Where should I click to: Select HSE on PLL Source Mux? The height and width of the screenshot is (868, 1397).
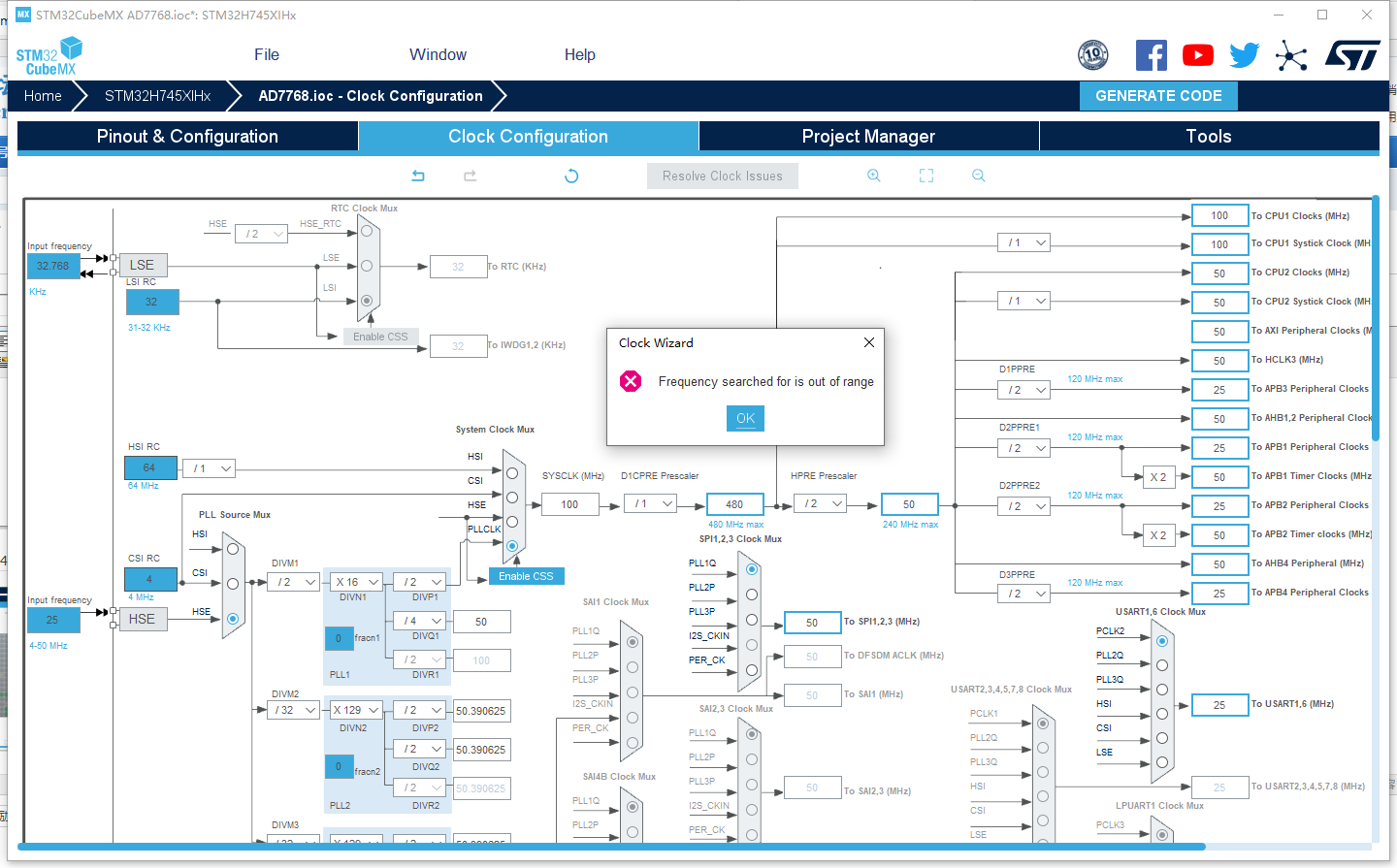(x=233, y=618)
